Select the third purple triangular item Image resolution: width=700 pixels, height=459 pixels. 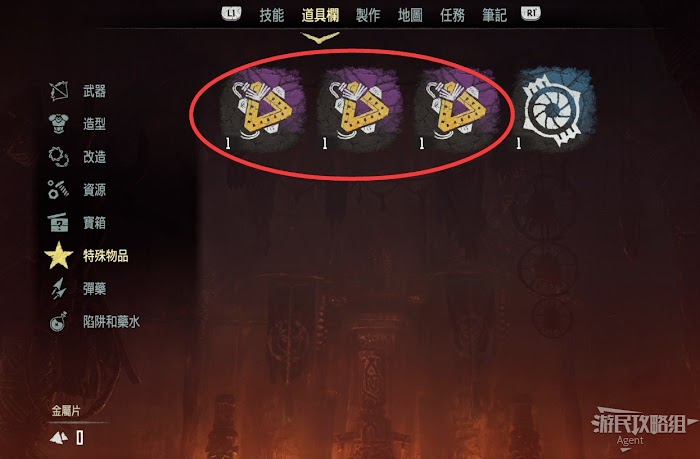457,108
